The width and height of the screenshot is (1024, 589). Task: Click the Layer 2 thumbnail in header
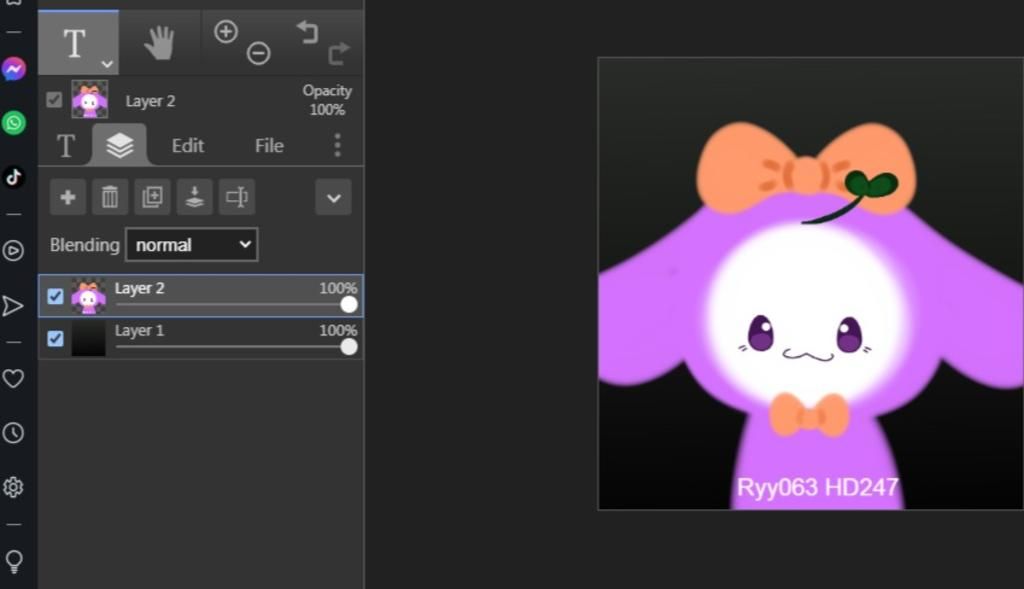click(x=89, y=99)
